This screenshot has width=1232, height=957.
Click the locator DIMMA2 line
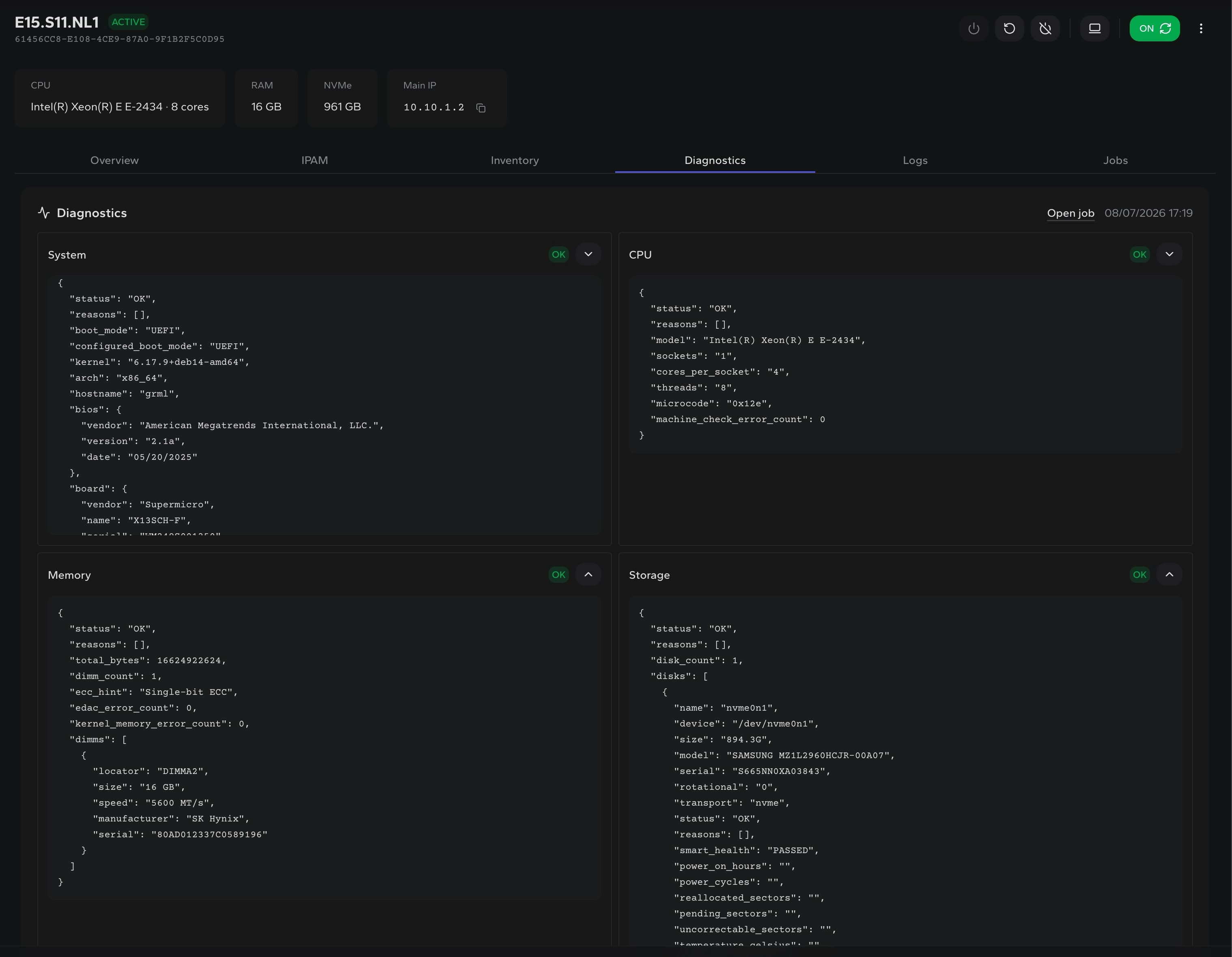[151, 771]
